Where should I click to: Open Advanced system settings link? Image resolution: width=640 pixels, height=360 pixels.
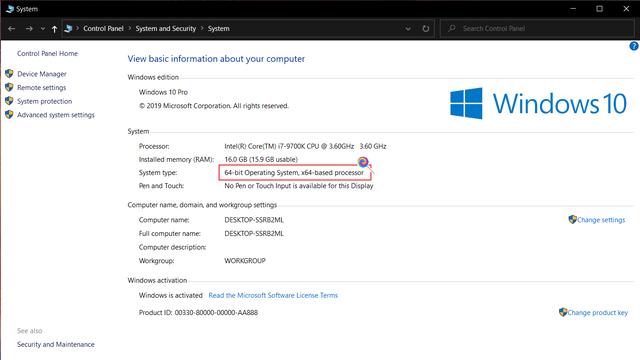pyautogui.click(x=56, y=115)
